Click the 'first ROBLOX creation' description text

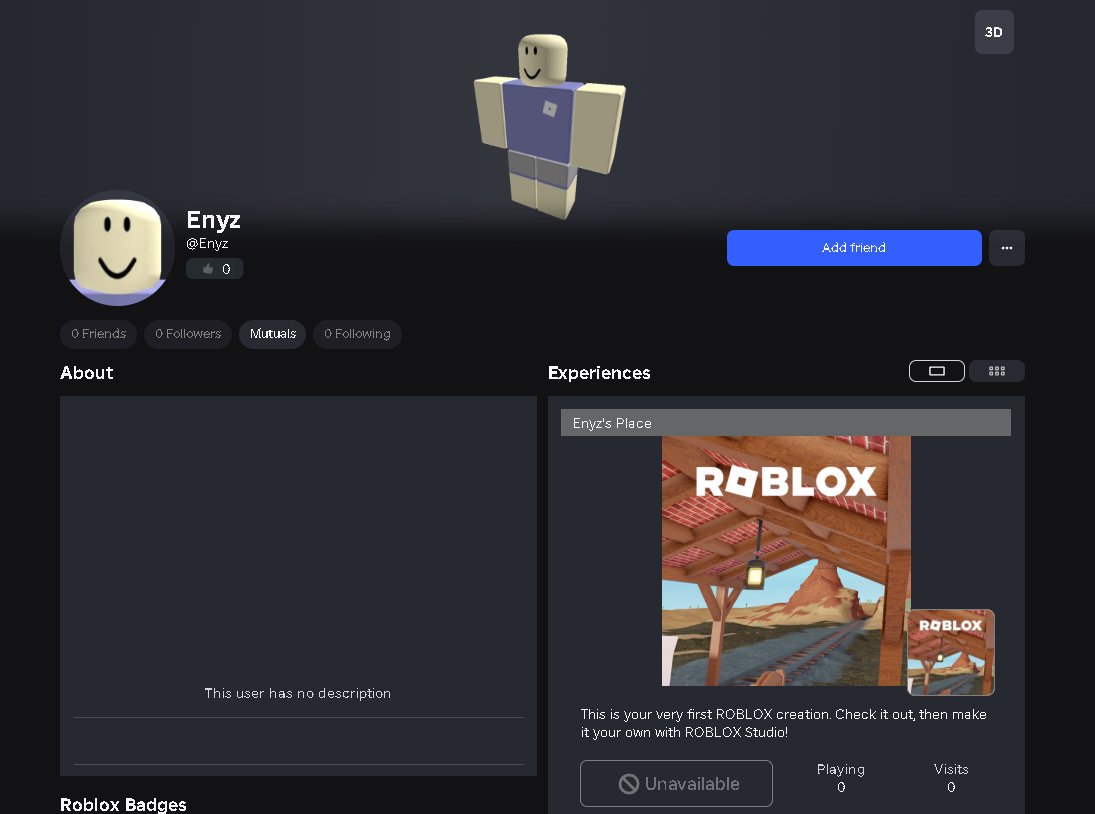click(784, 723)
